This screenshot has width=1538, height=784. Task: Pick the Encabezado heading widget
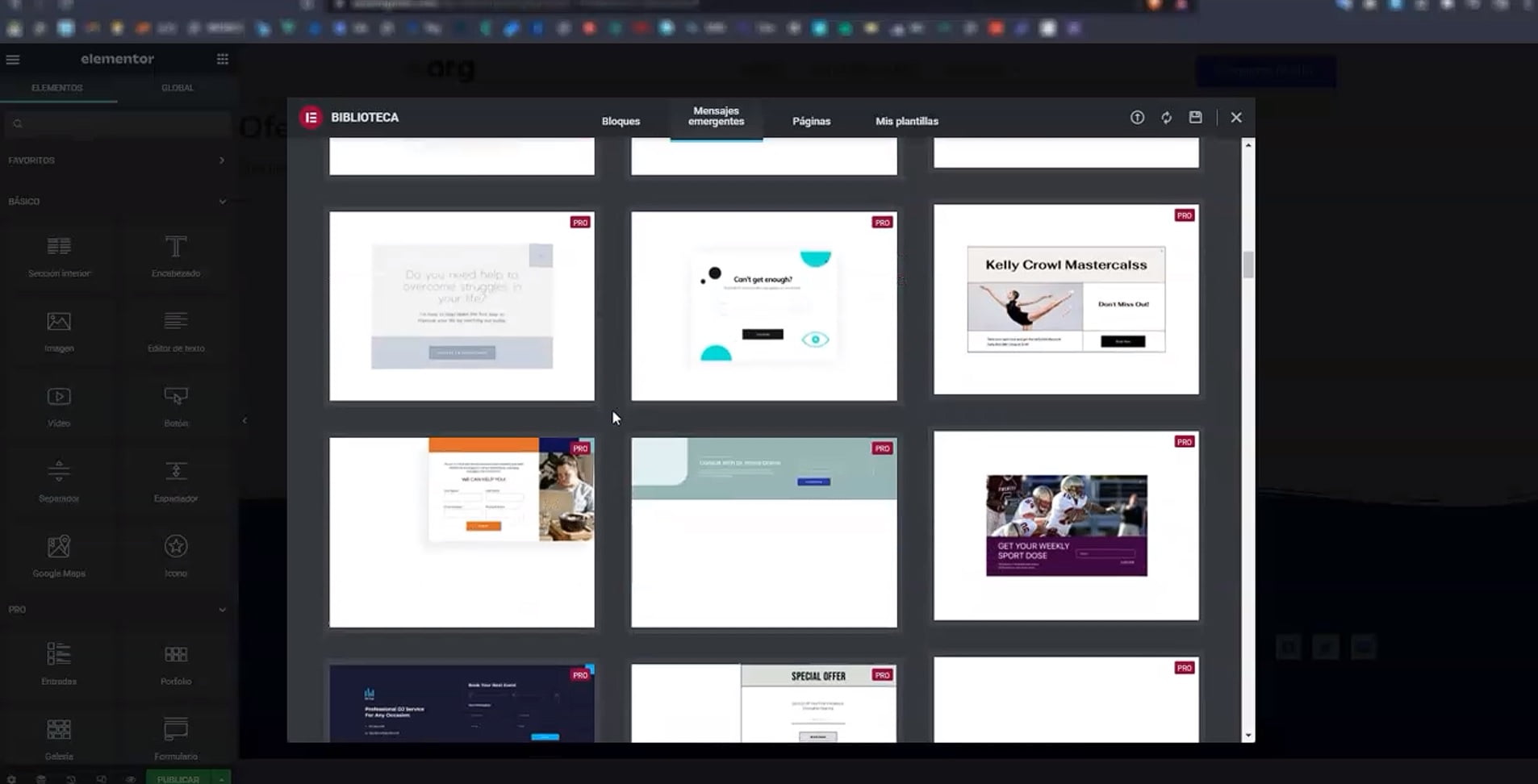click(x=176, y=248)
